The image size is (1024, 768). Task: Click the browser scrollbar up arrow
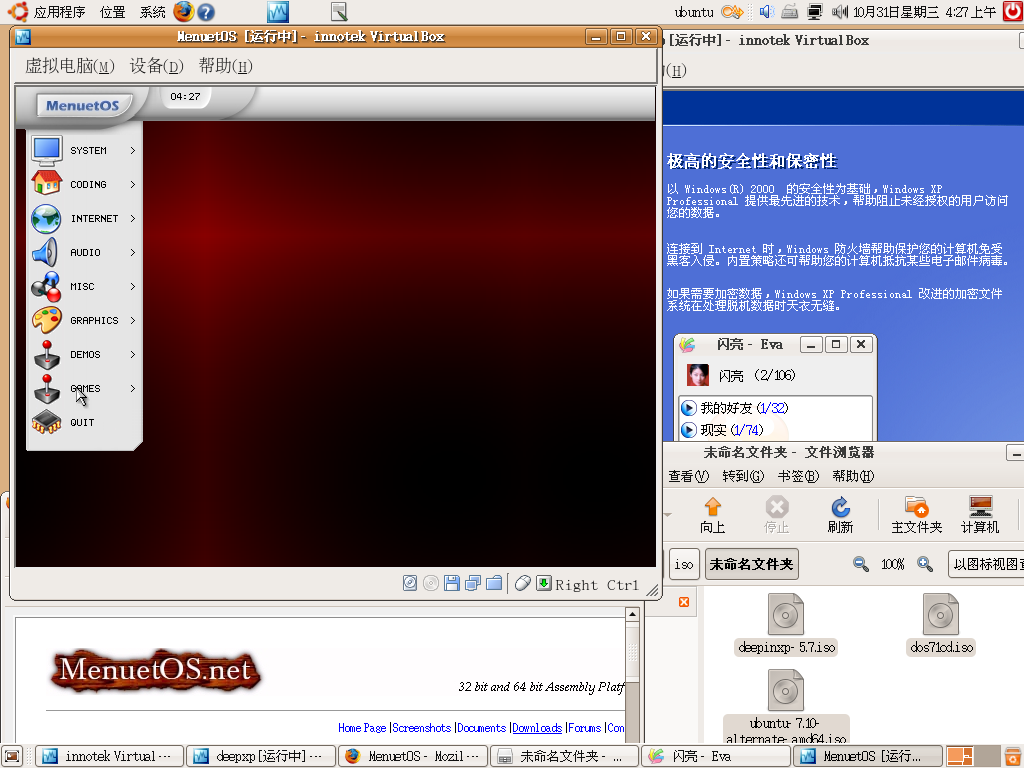[x=632, y=615]
